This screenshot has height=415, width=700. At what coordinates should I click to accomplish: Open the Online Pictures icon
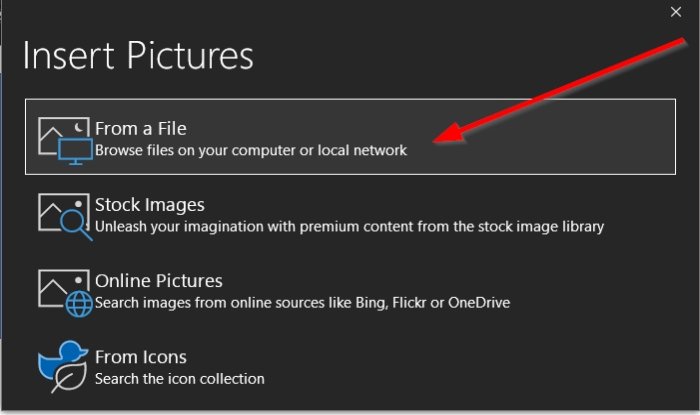[65, 293]
